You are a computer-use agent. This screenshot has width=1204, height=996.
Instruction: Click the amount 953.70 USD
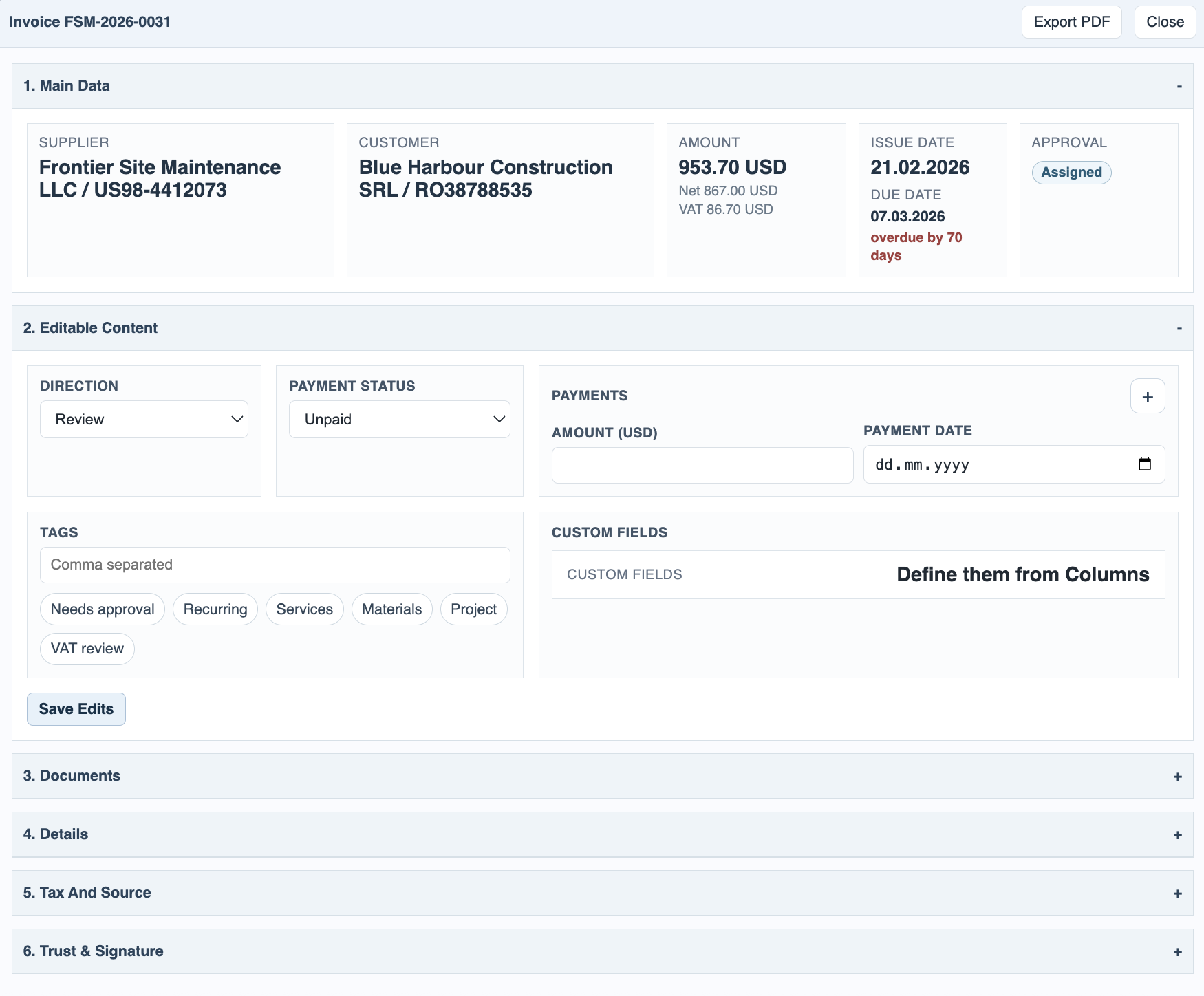(733, 167)
